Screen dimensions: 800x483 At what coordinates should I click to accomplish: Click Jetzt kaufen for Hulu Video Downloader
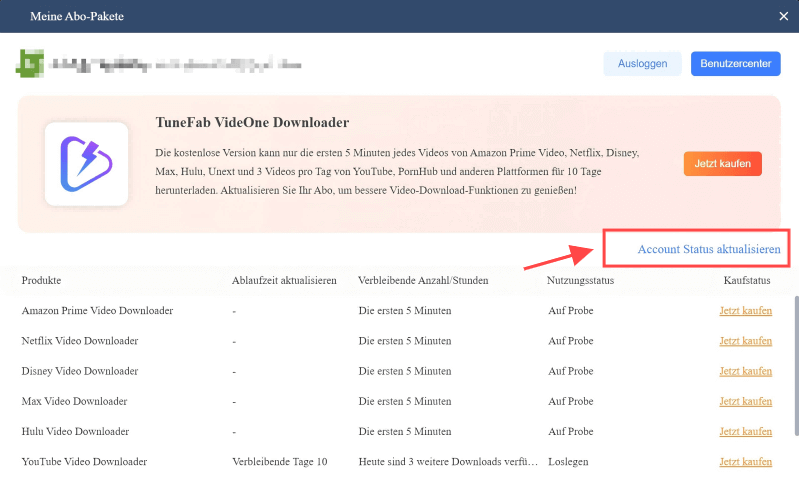[x=745, y=431]
